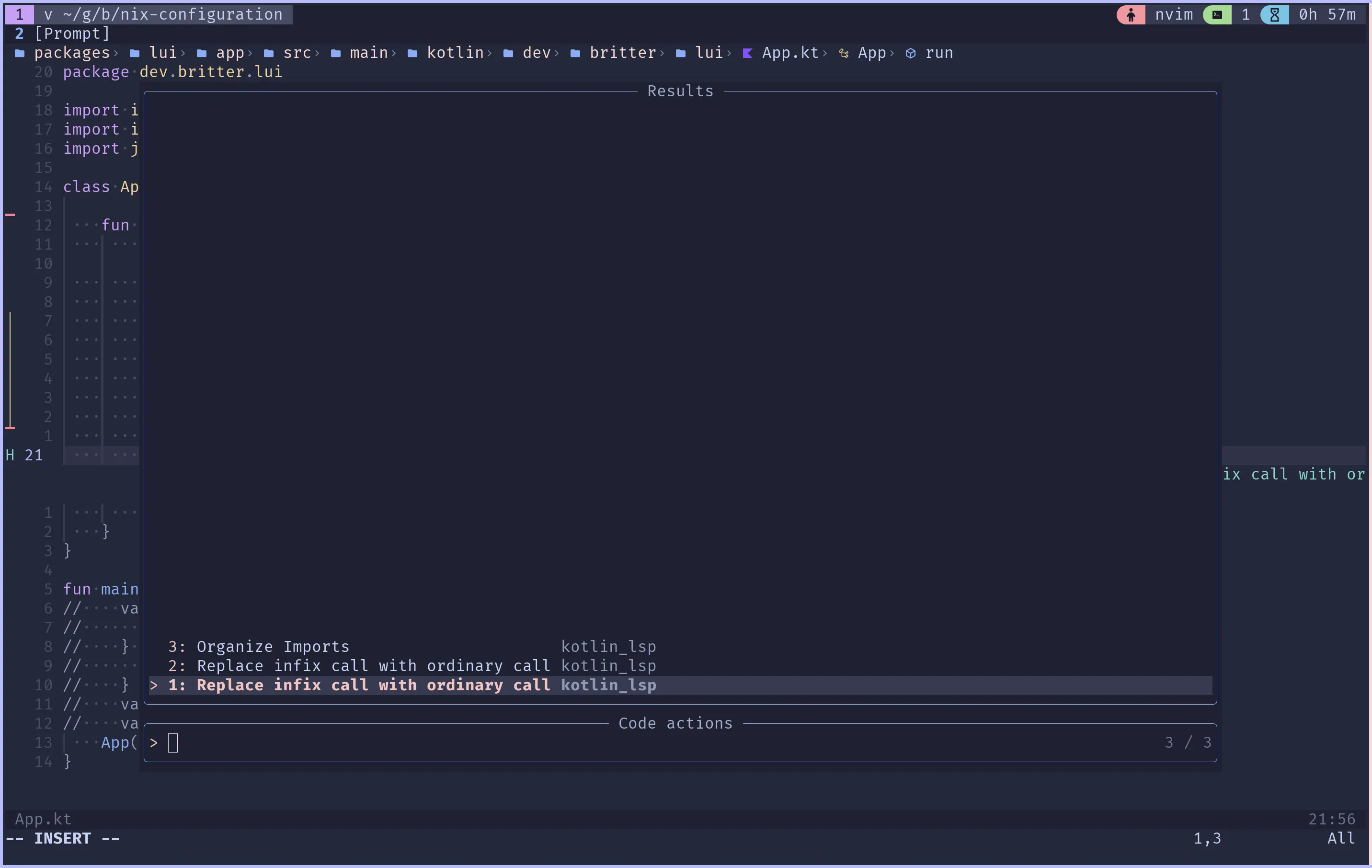Click the run method icon in the breadcrumb
The height and width of the screenshot is (868, 1372).
point(911,52)
